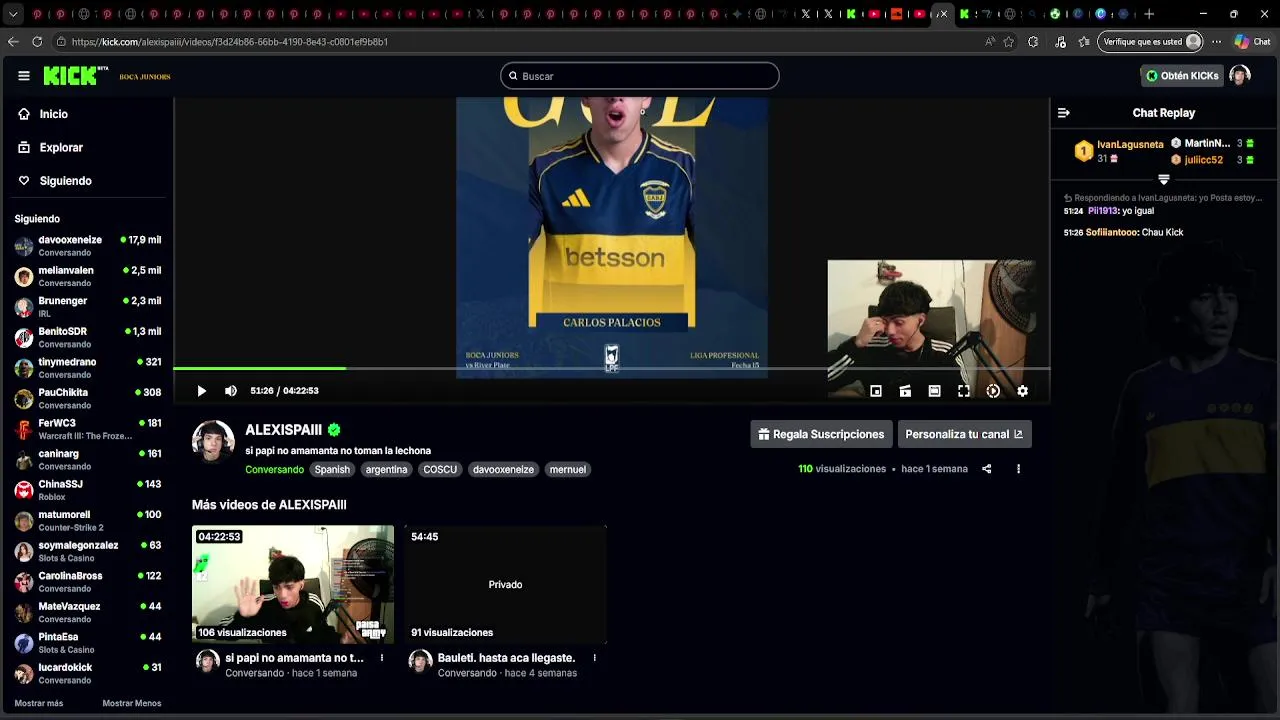Open davooxeneize followed channel

[x=88, y=246]
